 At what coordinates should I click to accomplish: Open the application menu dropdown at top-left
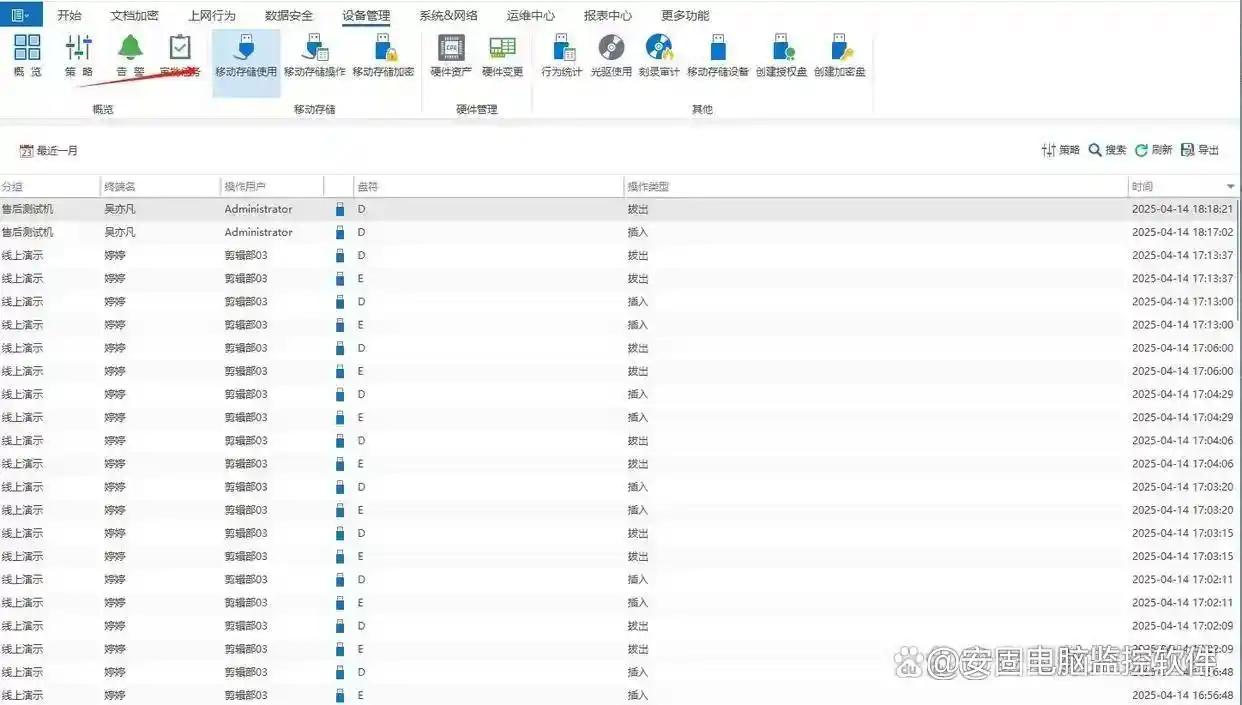click(x=21, y=15)
